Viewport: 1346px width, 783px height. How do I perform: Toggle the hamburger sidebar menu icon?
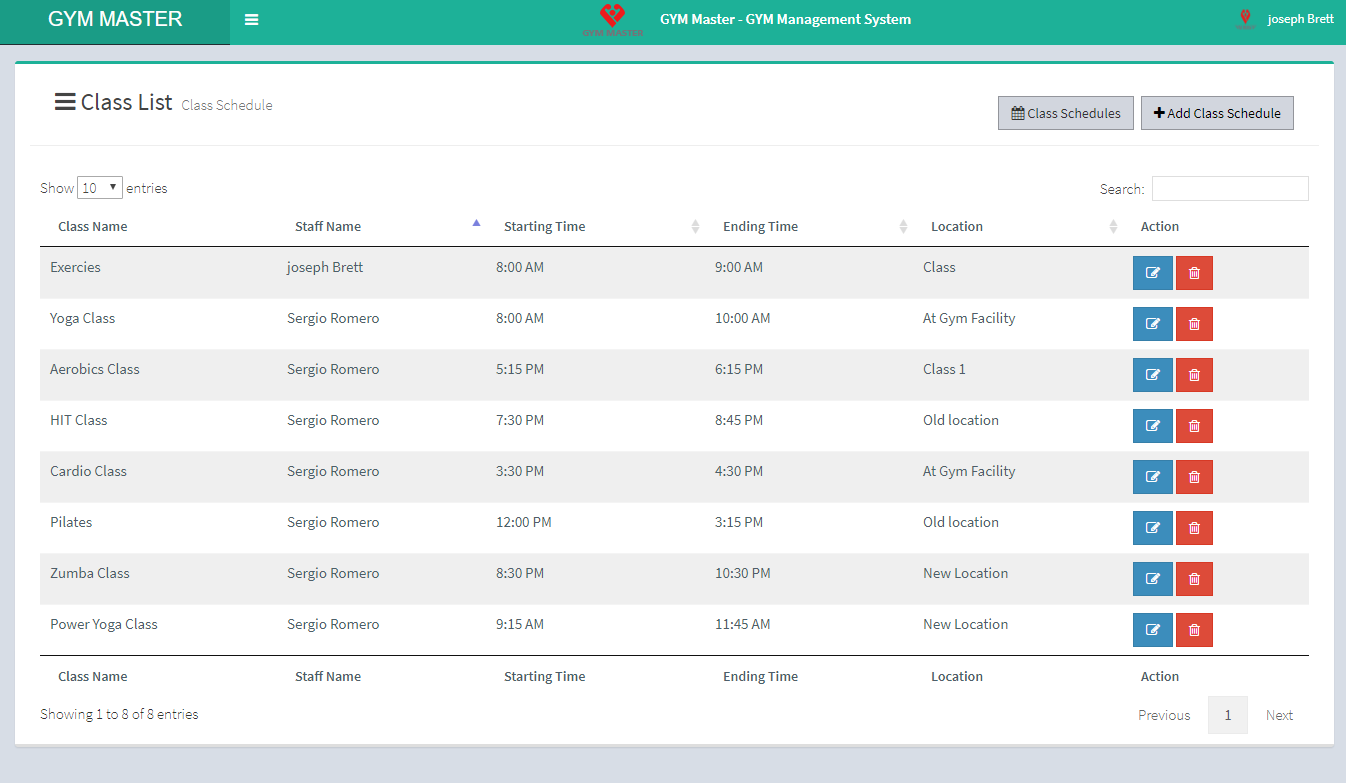(251, 20)
